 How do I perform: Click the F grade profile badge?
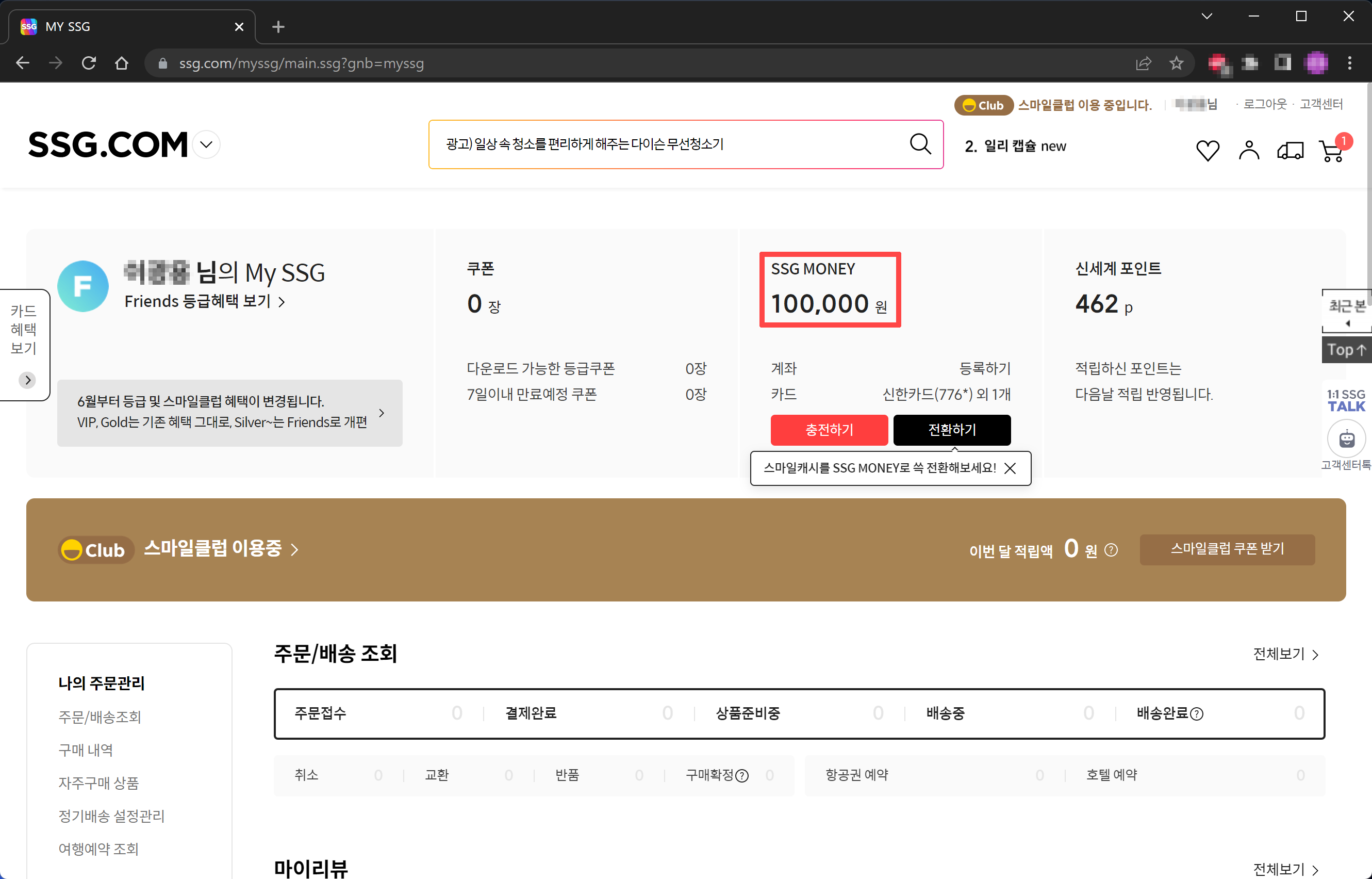84,286
